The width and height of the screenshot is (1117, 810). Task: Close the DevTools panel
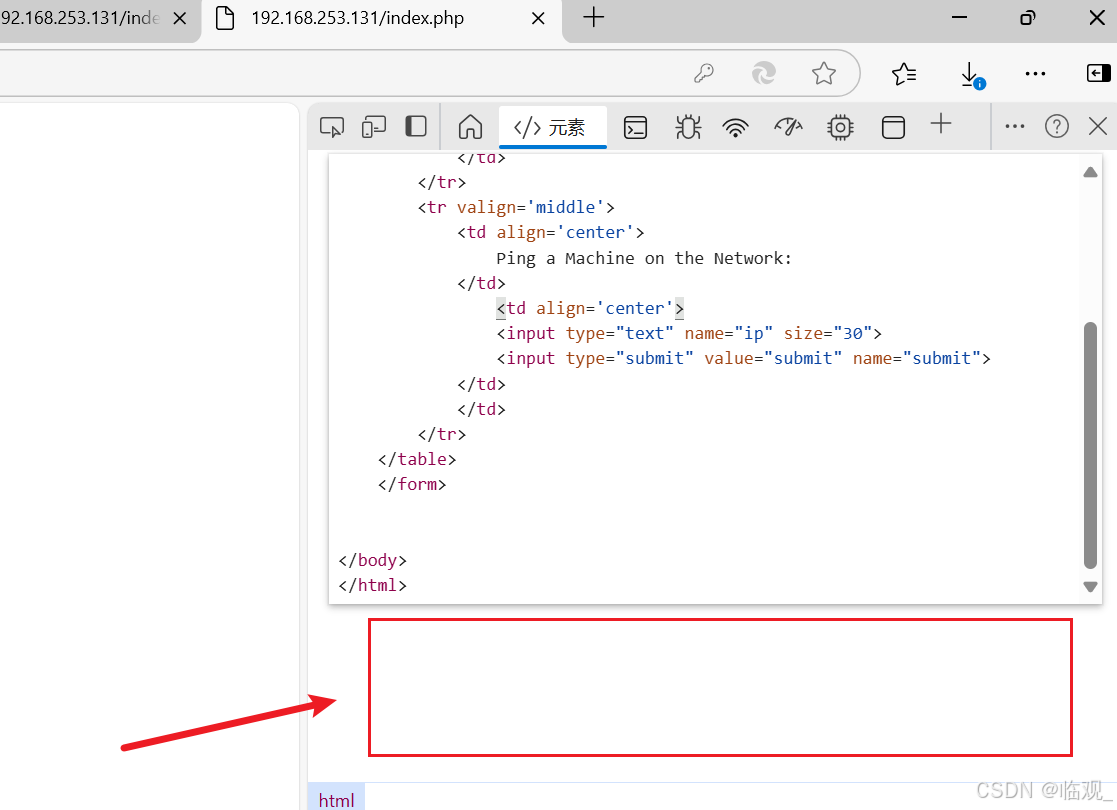[x=1098, y=127]
